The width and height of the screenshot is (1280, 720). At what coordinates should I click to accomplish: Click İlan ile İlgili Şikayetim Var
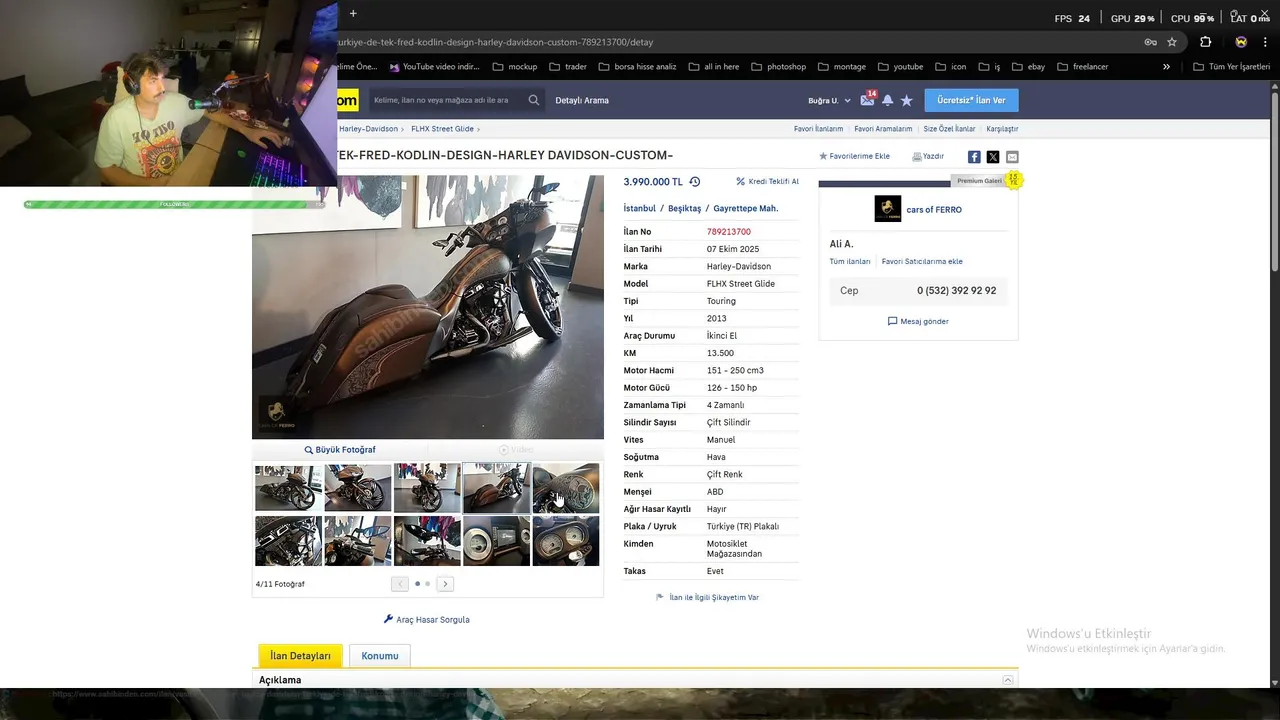(707, 597)
